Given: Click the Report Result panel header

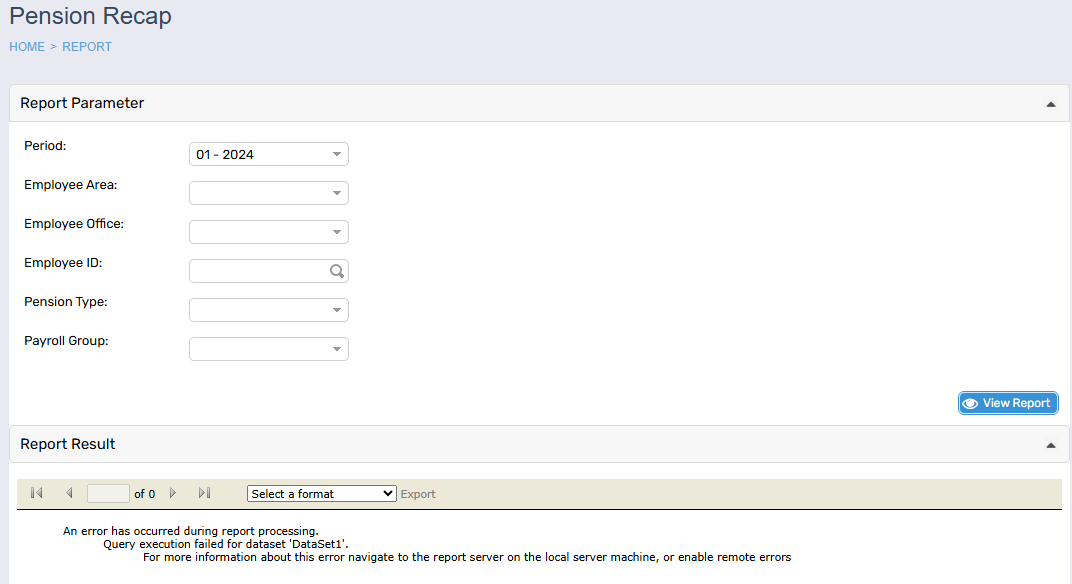Looking at the screenshot, I should [x=68, y=444].
